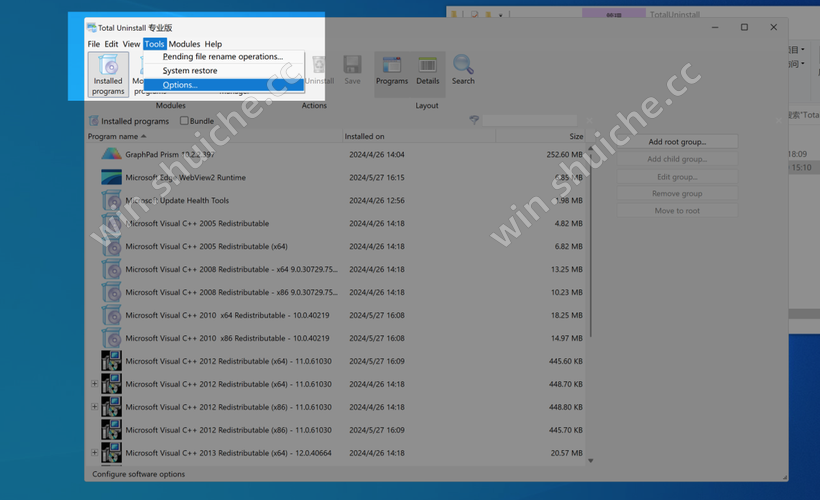Image resolution: width=820 pixels, height=500 pixels.
Task: Select System restore from Tools menu
Action: click(x=224, y=71)
